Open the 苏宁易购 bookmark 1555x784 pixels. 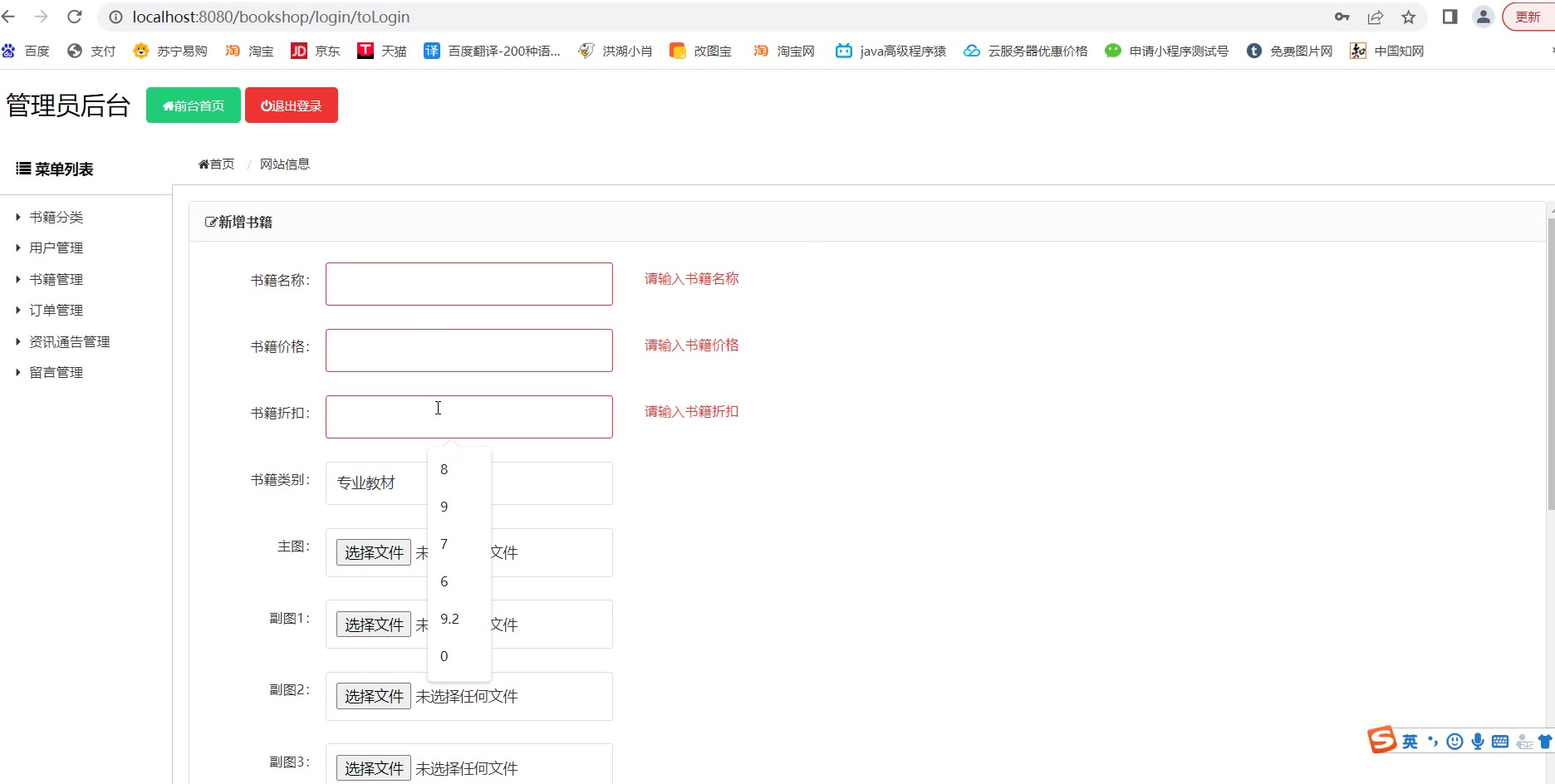(170, 51)
